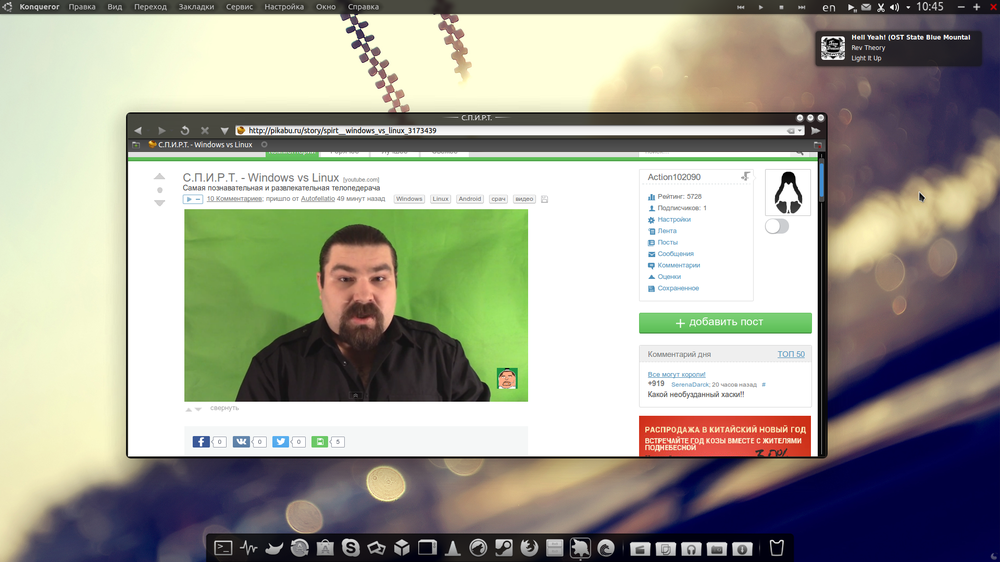Click the добавить пост button
1000x562 pixels.
point(725,322)
